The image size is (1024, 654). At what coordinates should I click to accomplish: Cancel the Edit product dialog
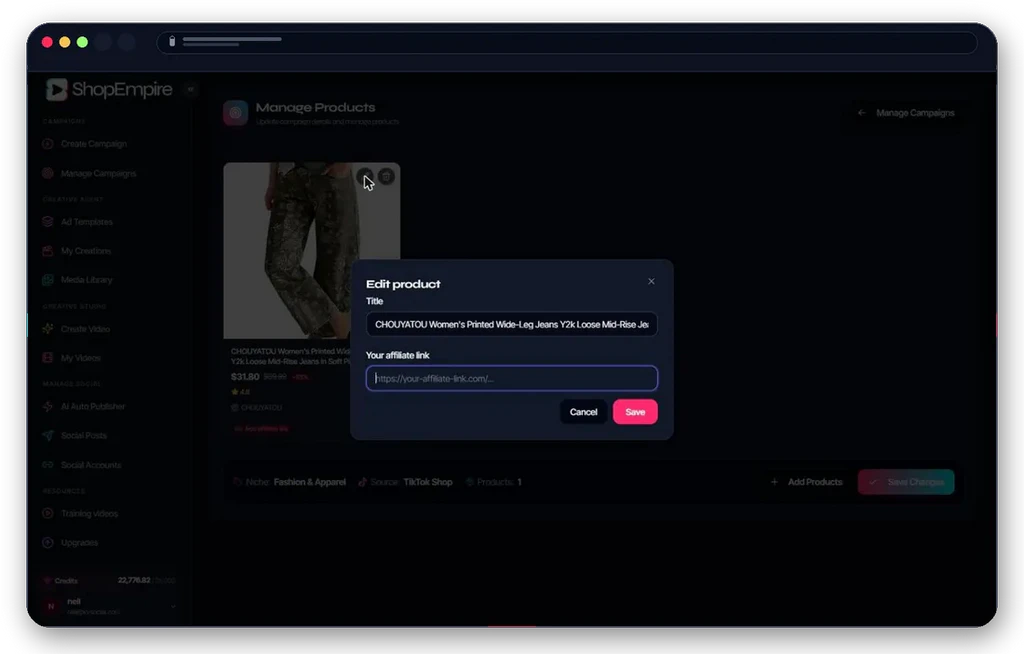[583, 412]
